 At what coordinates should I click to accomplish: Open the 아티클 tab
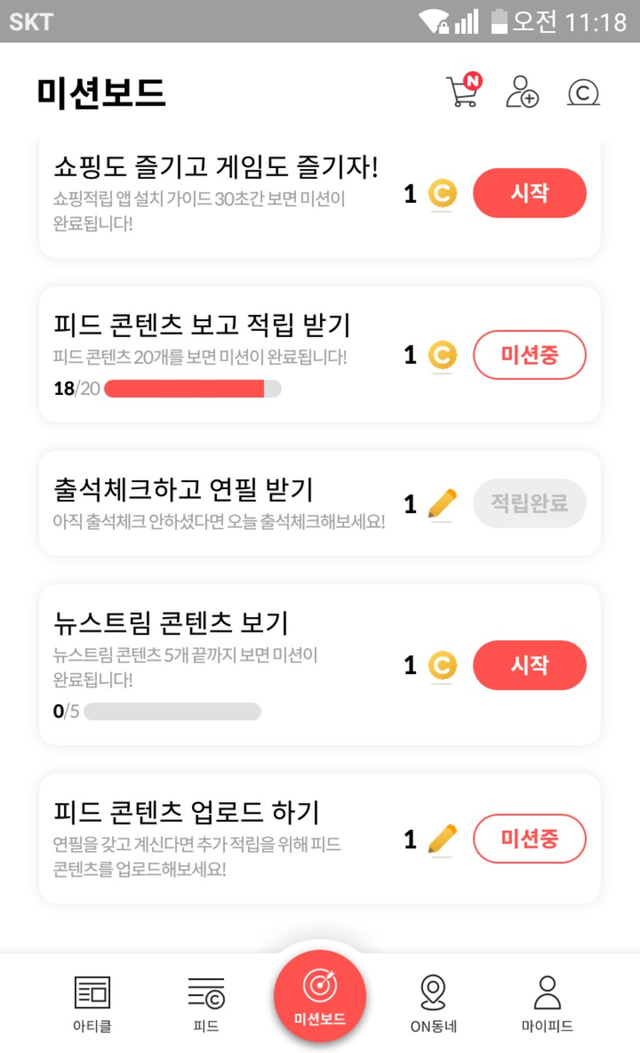(92, 1003)
